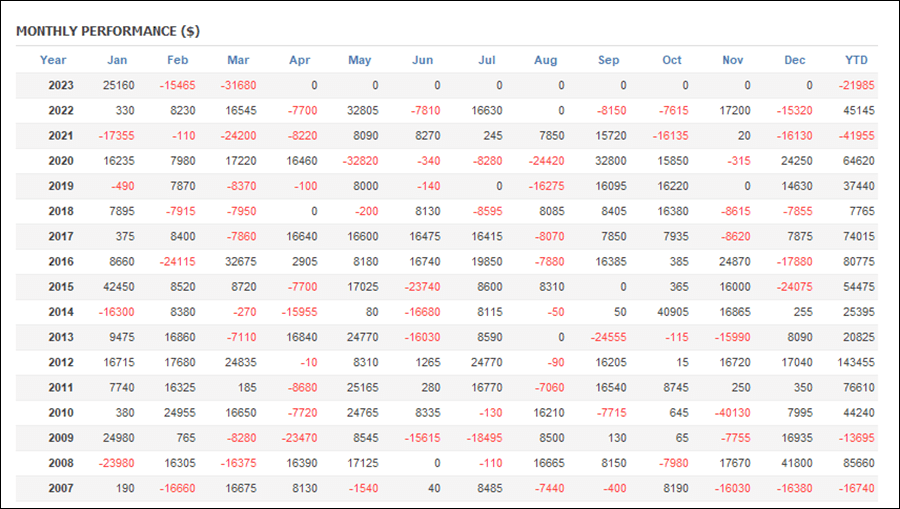The height and width of the screenshot is (509, 900).
Task: Select the 2019 year row label
Action: tap(61, 186)
